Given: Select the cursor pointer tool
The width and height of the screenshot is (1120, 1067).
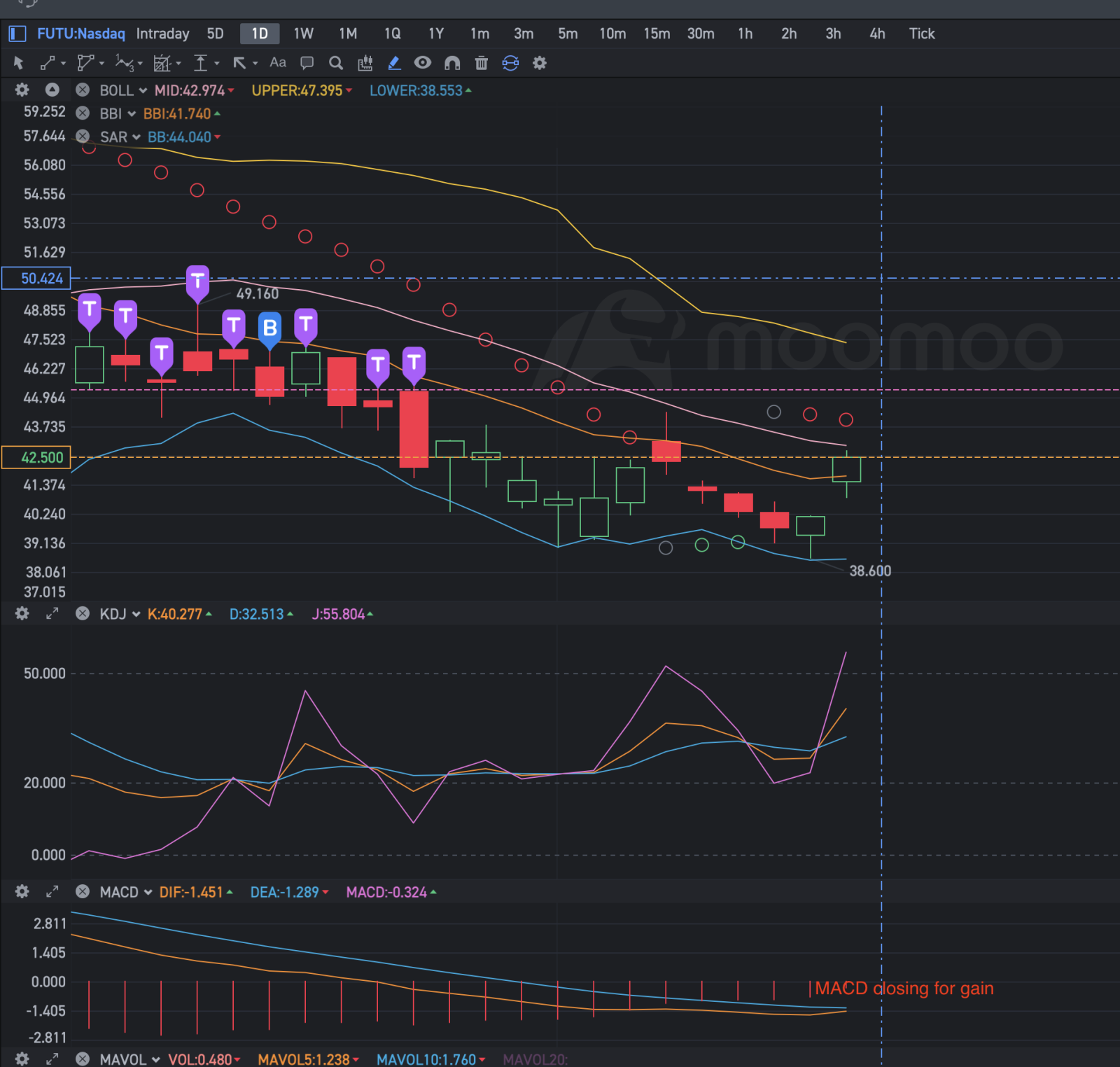Looking at the screenshot, I should click(19, 63).
